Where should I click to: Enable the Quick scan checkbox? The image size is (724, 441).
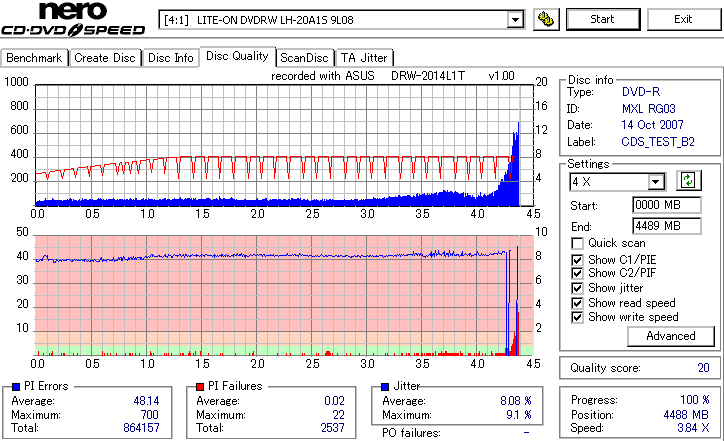click(x=577, y=243)
